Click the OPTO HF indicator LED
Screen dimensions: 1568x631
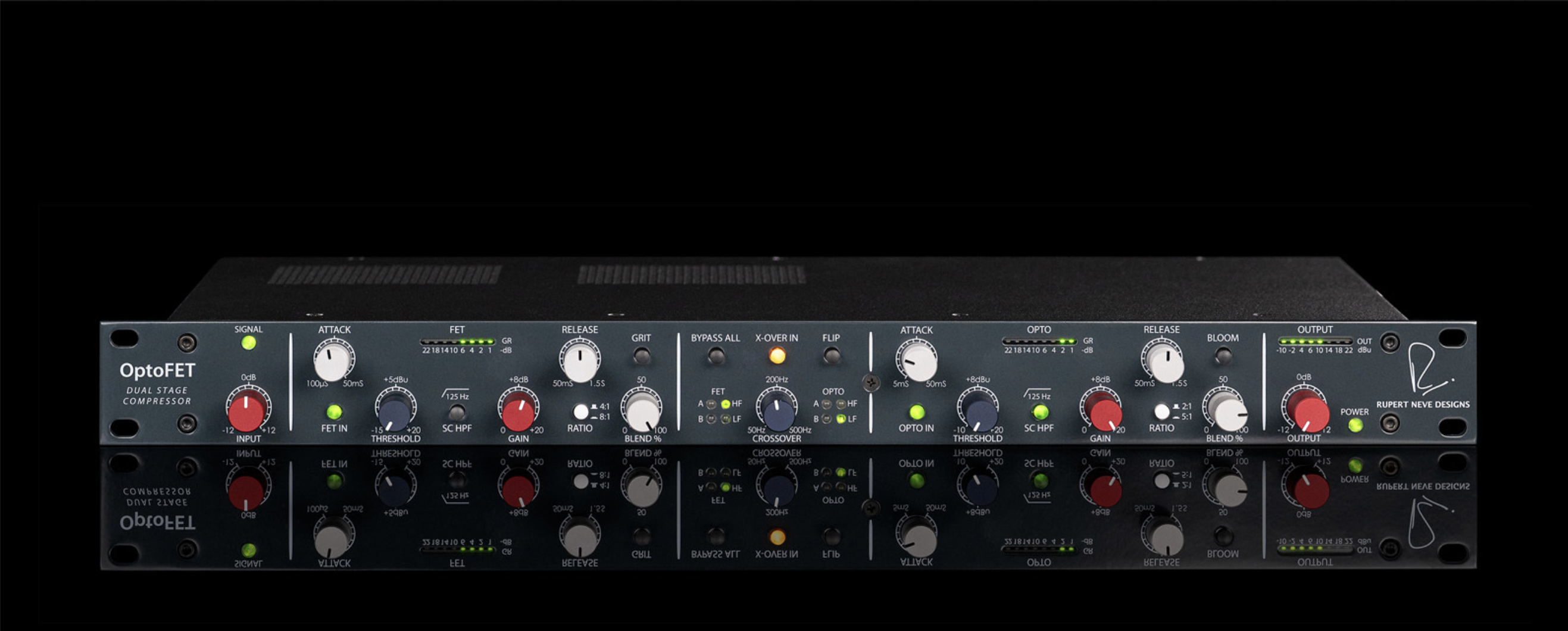click(841, 404)
